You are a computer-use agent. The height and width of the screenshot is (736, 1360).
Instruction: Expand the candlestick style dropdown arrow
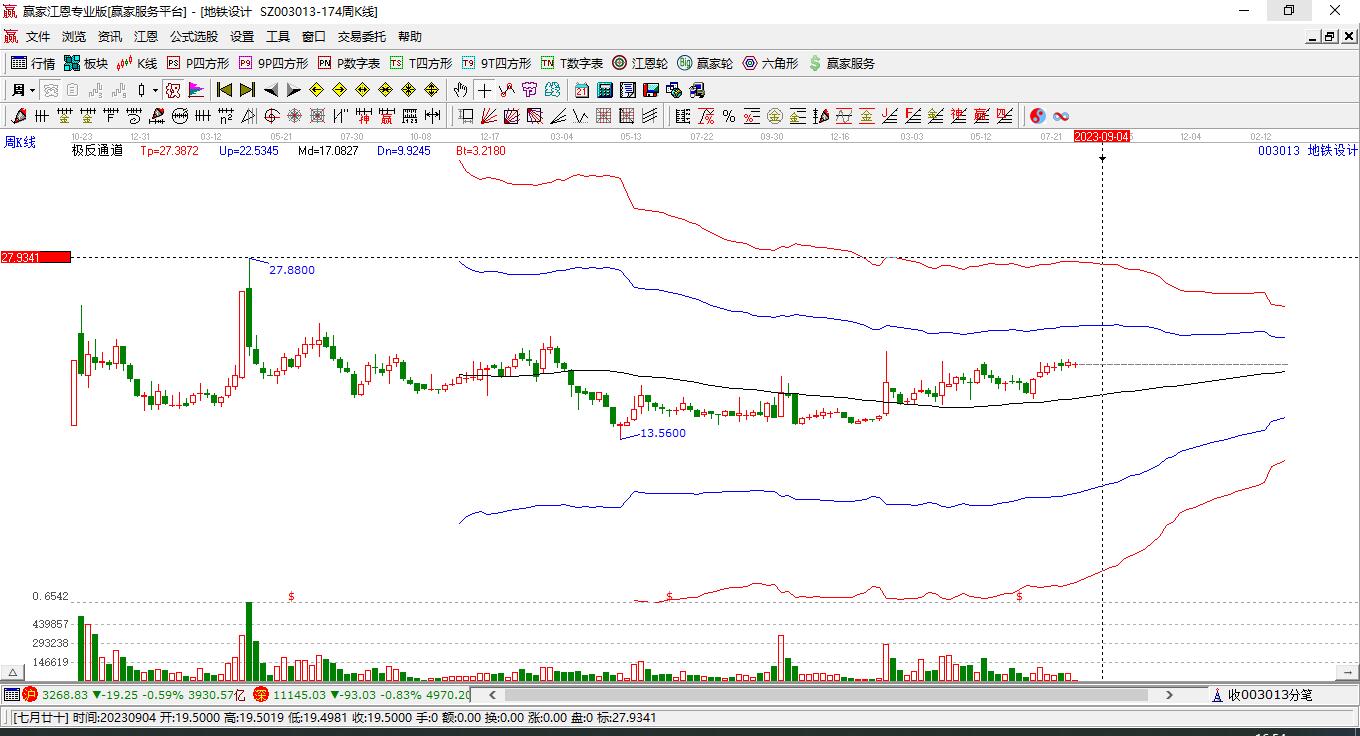pyautogui.click(x=155, y=90)
